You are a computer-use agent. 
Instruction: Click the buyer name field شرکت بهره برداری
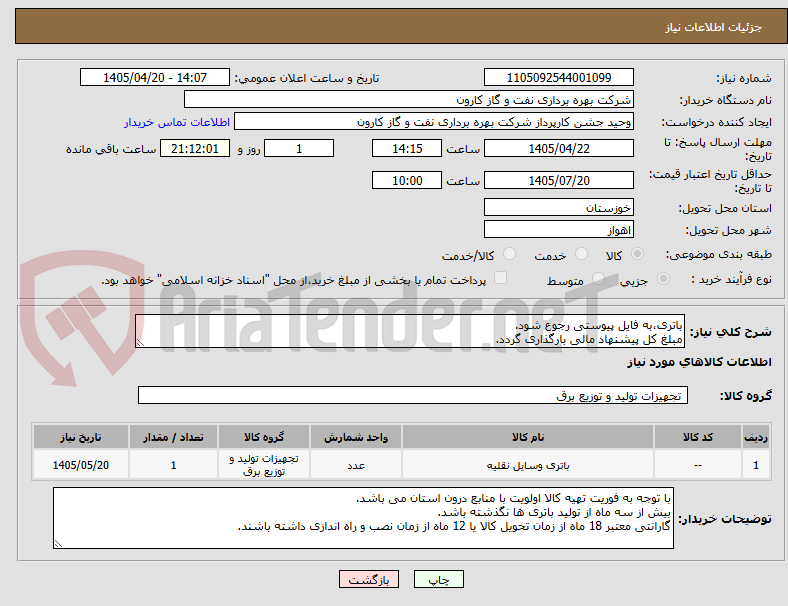pyautogui.click(x=409, y=99)
